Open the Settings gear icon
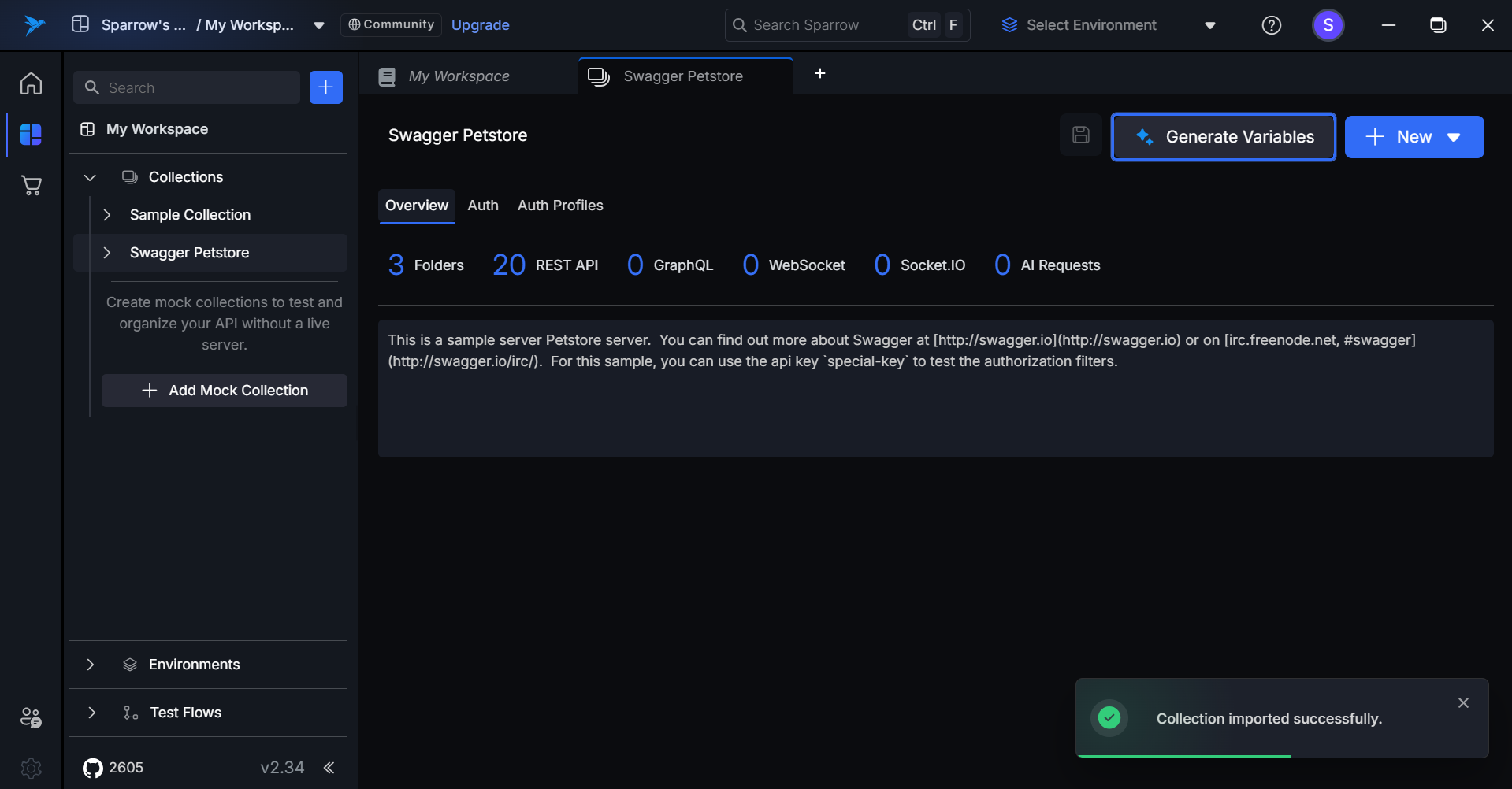The image size is (1512, 789). 31,768
